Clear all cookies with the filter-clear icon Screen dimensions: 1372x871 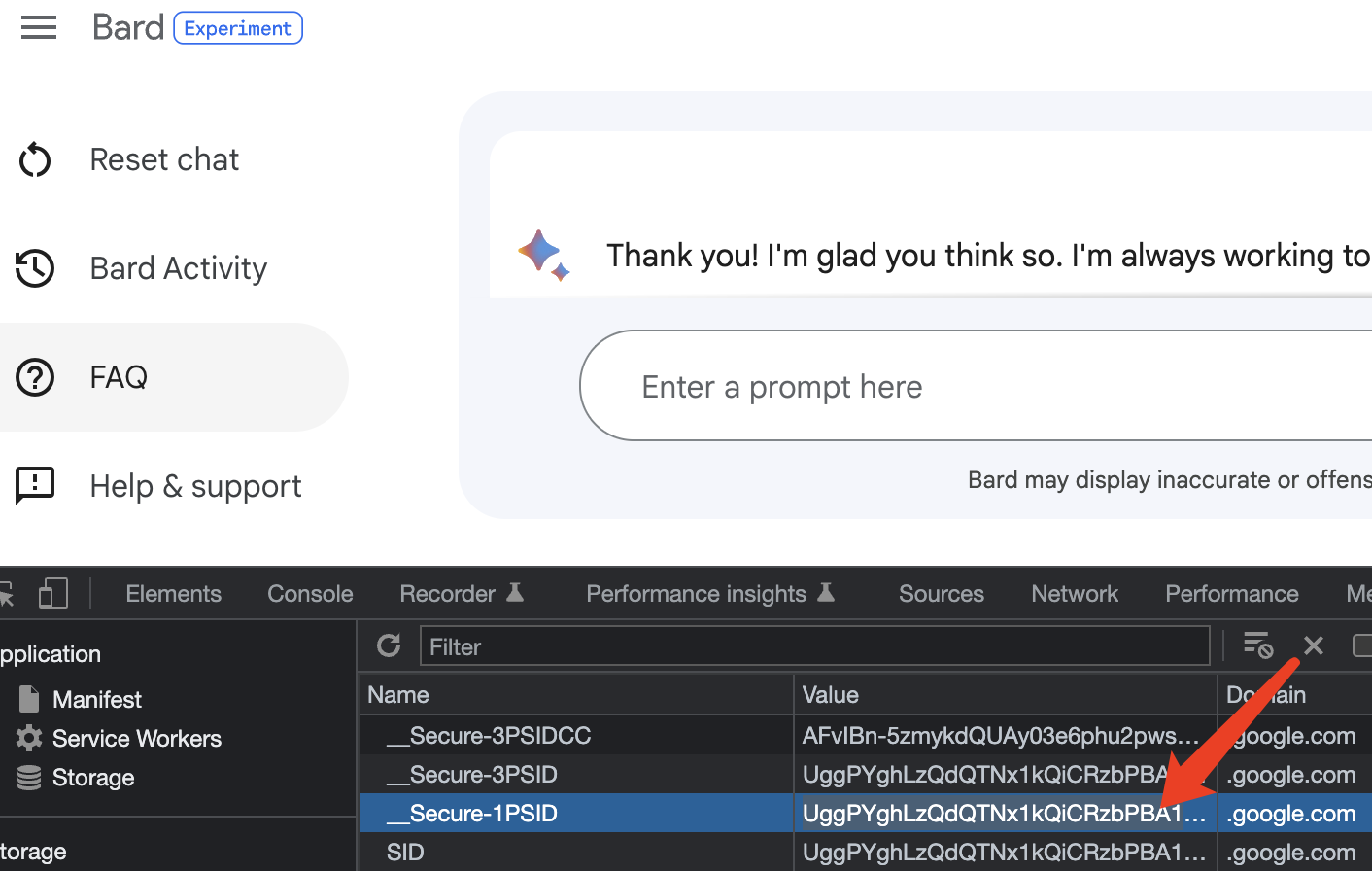coord(1258,645)
